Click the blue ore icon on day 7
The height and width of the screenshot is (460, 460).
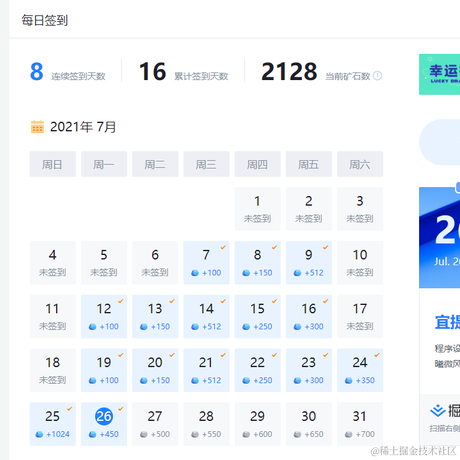pos(195,273)
